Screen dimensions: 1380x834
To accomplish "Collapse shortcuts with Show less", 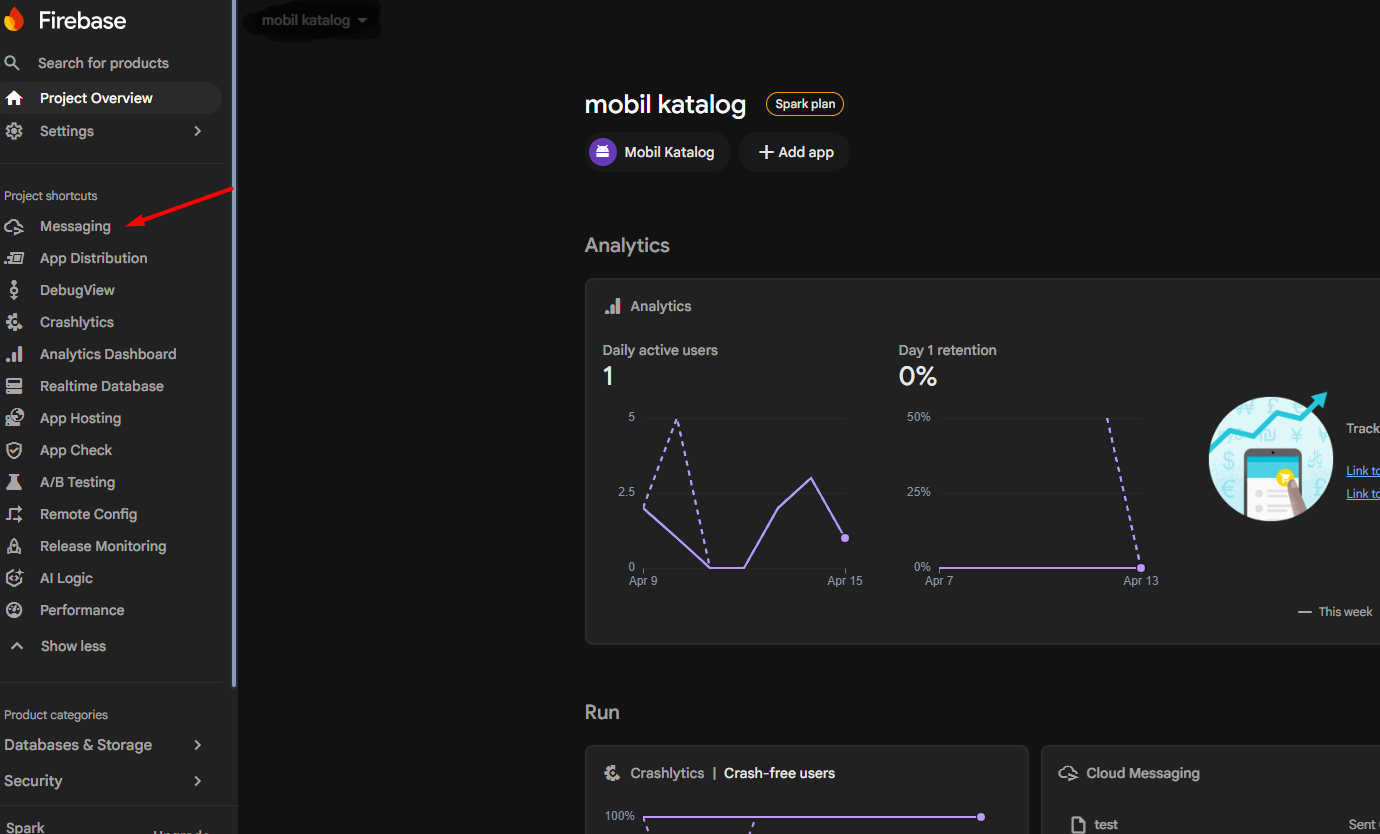I will pos(72,646).
